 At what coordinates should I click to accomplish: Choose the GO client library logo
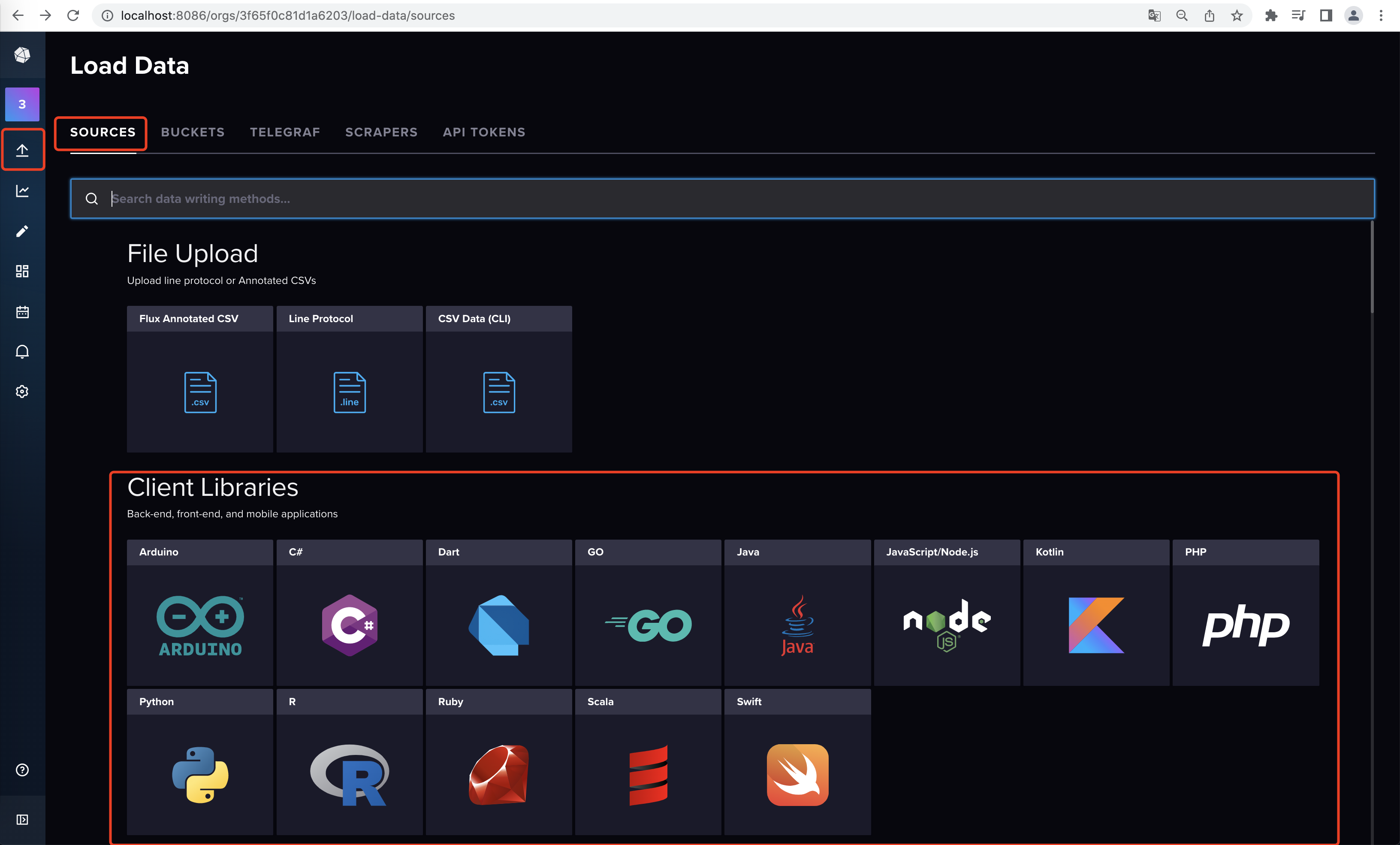point(648,626)
